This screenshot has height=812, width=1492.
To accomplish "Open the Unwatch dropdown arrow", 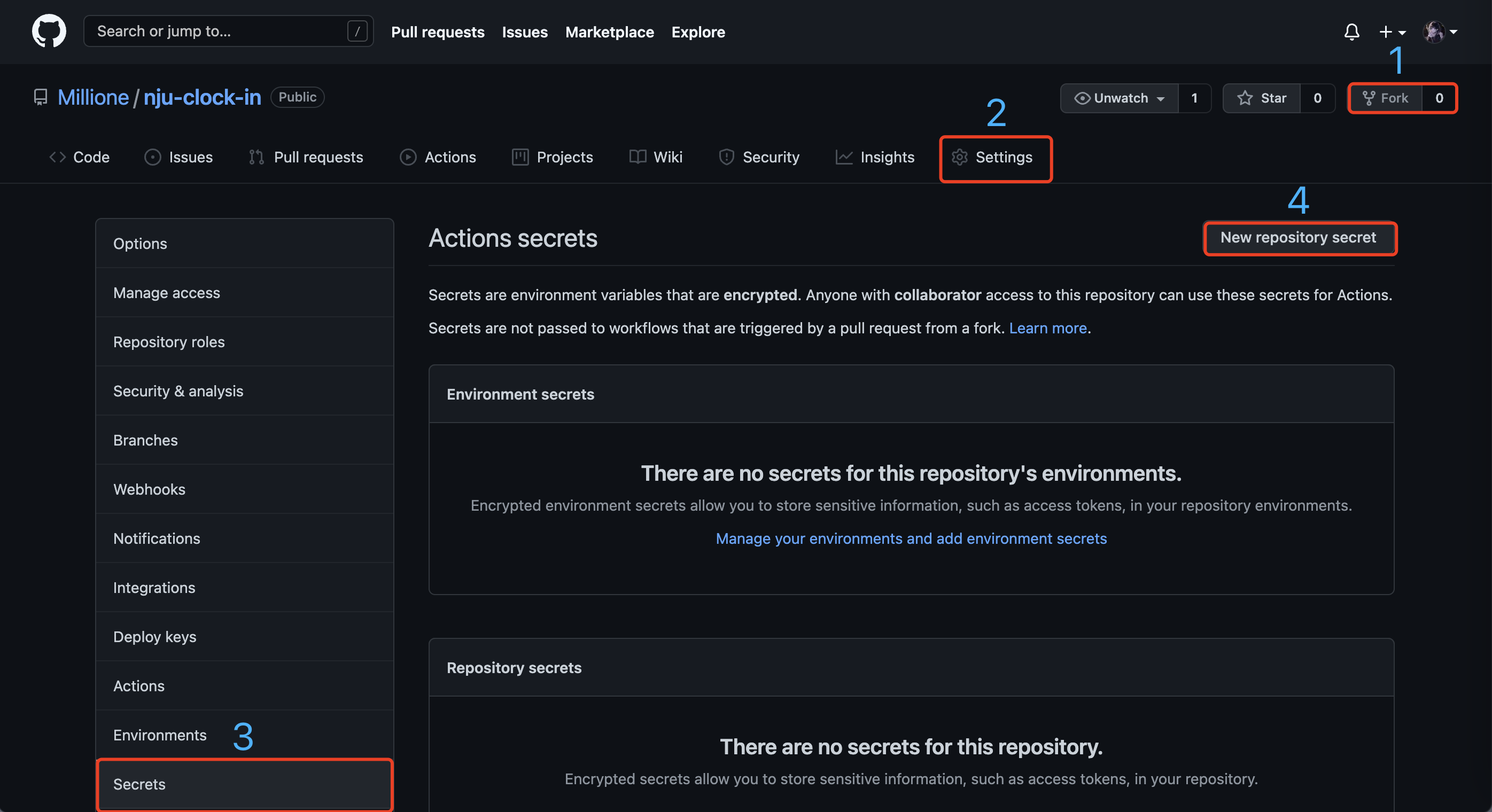I will coord(1158,97).
